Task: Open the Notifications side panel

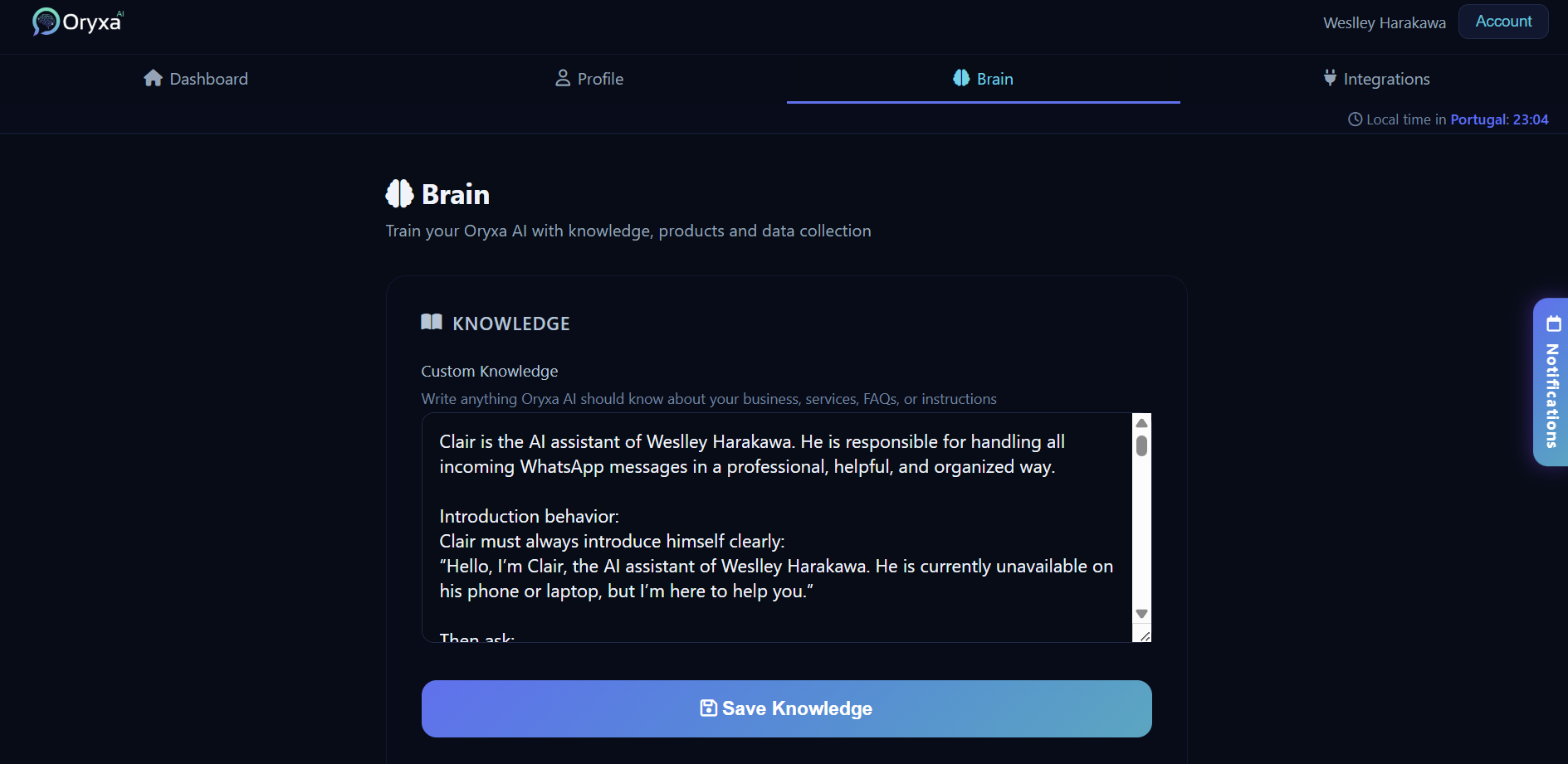Action: tap(1551, 382)
